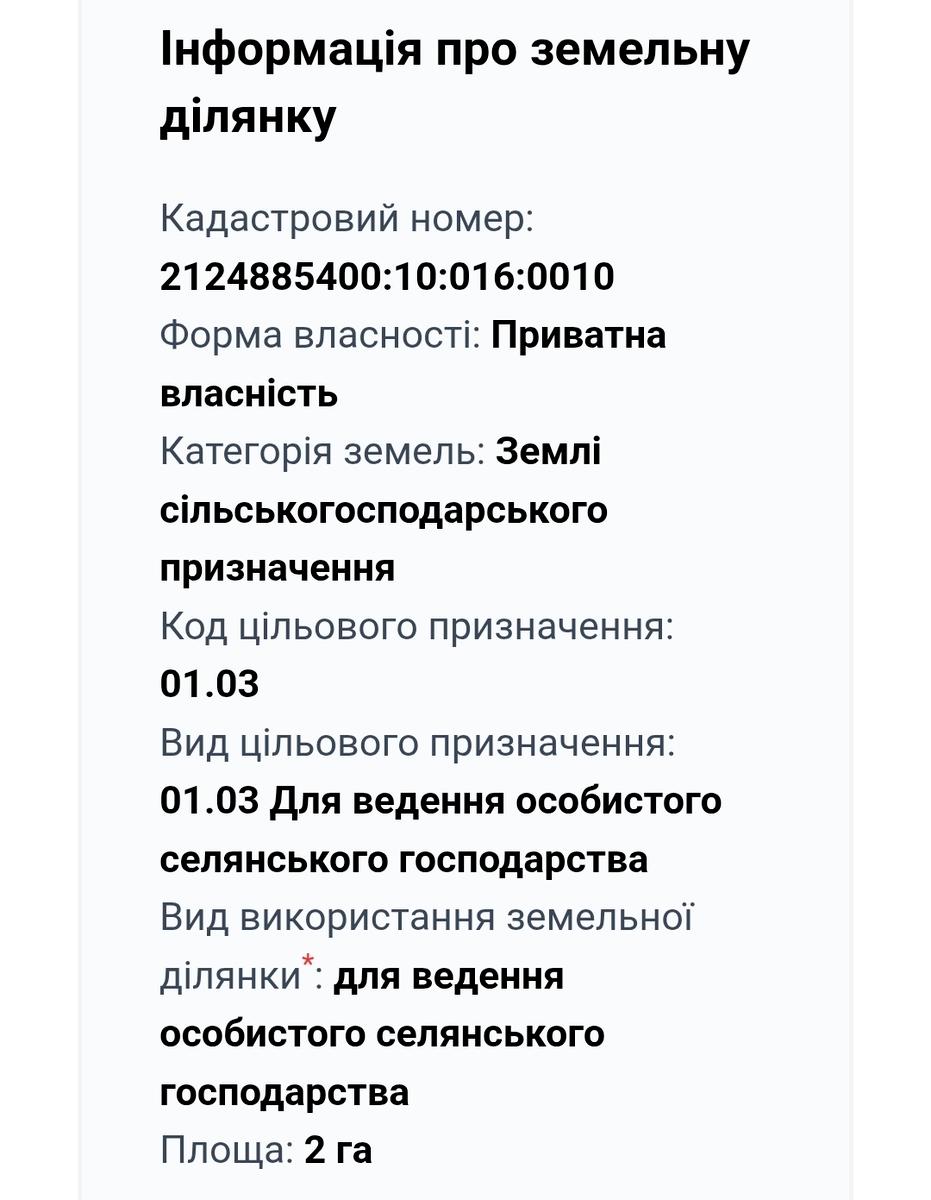Click the bold 'Приватна' value text
This screenshot has width=931, height=1200.
click(x=578, y=335)
